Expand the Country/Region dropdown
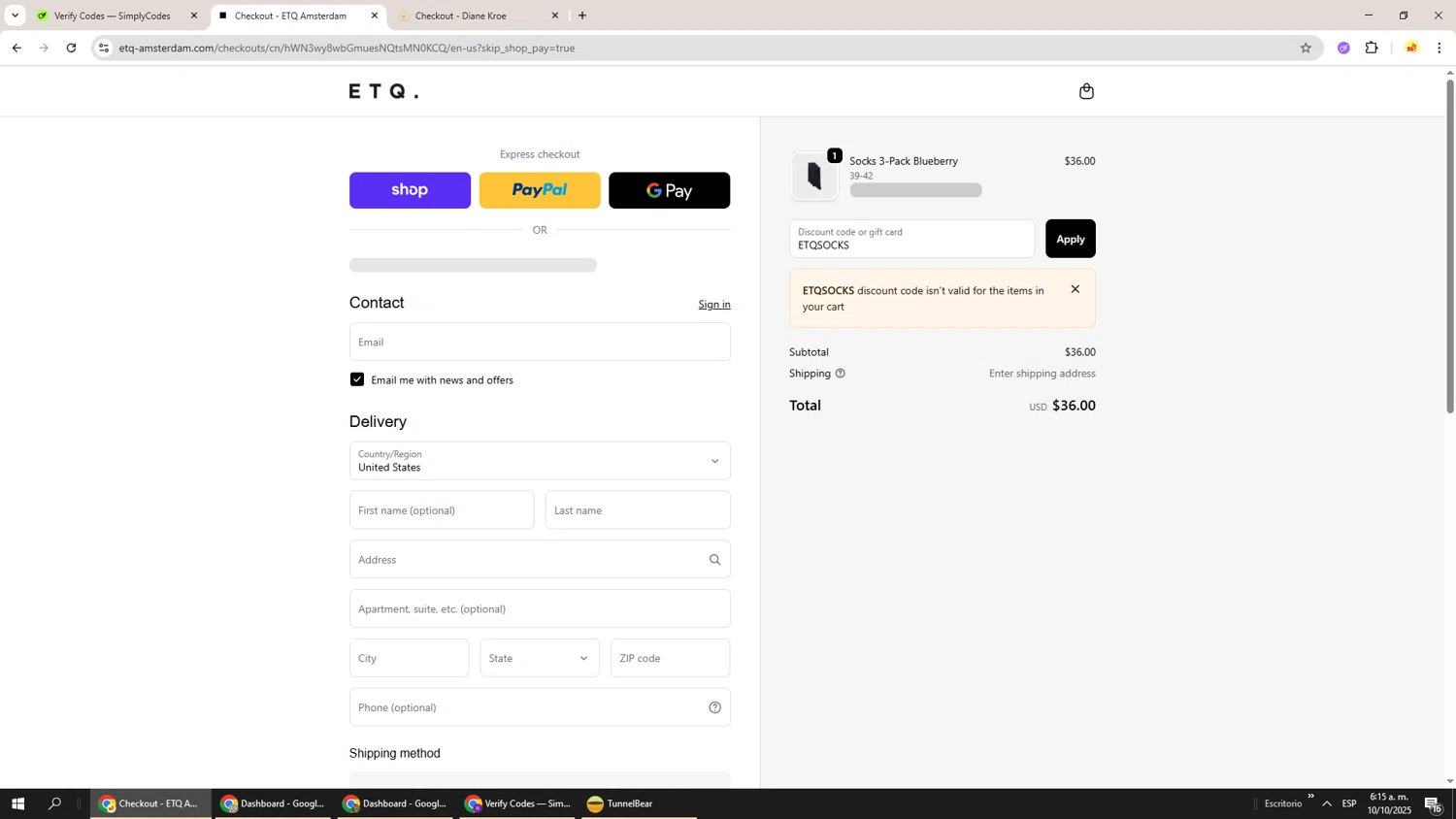The height and width of the screenshot is (819, 1456). point(540,461)
